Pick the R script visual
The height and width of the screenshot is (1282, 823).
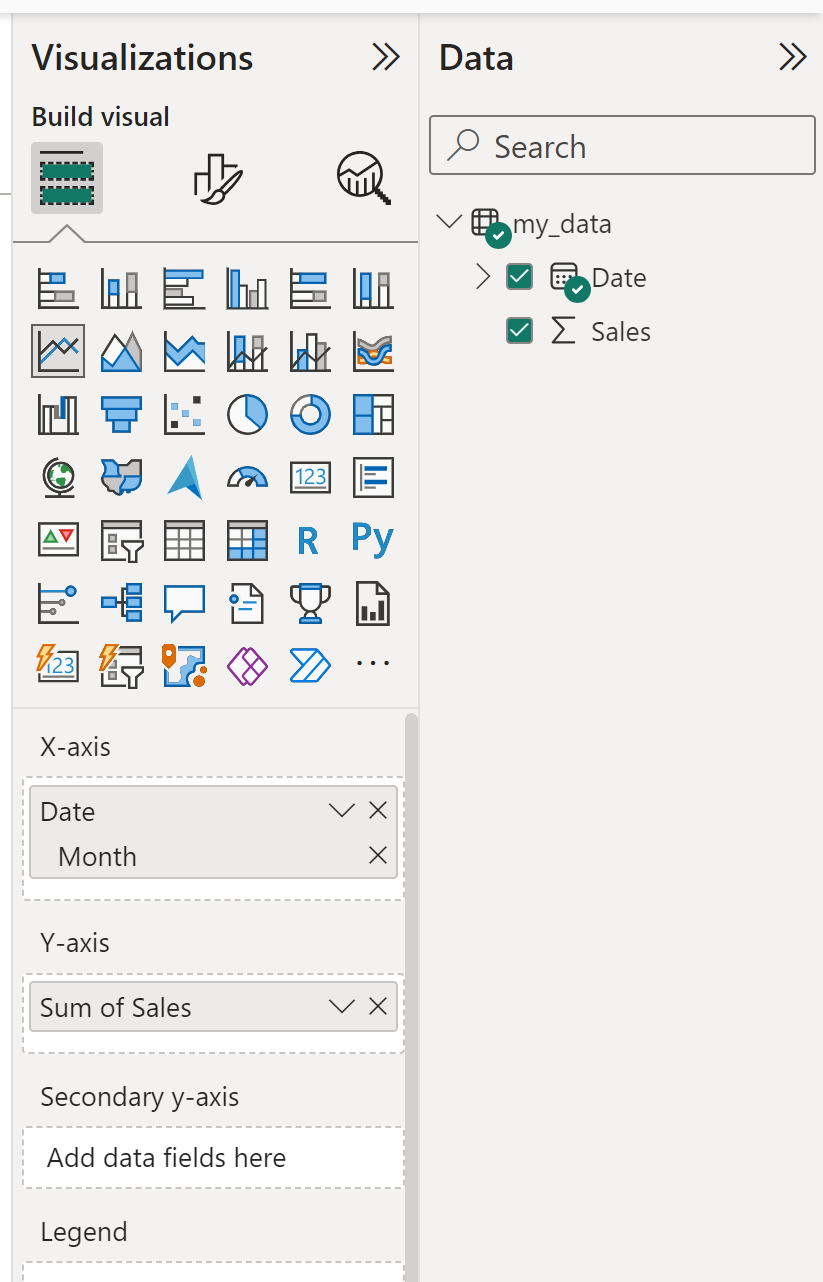click(x=308, y=541)
